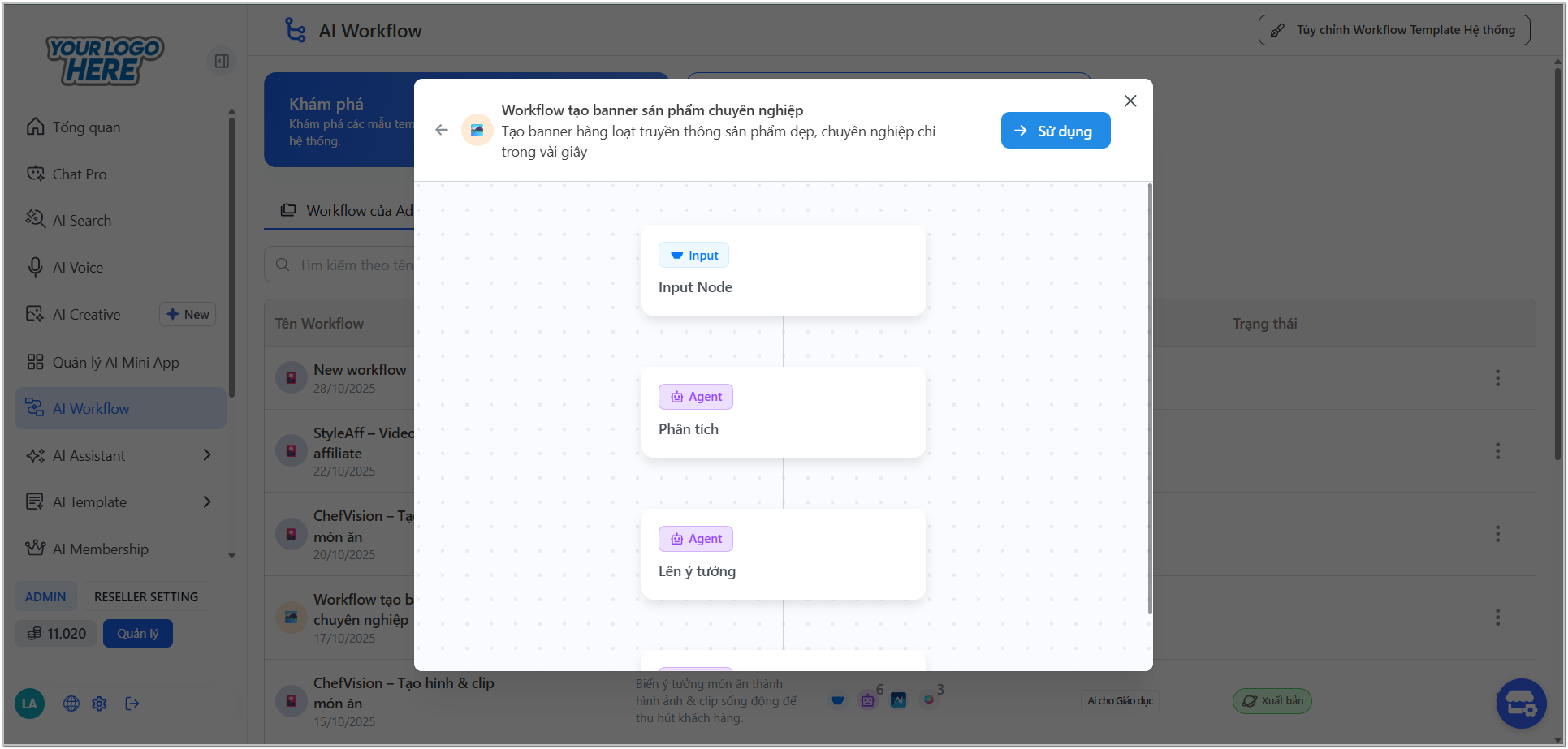Collapse the sidebar panel toggle
The image size is (1568, 749).
(222, 61)
